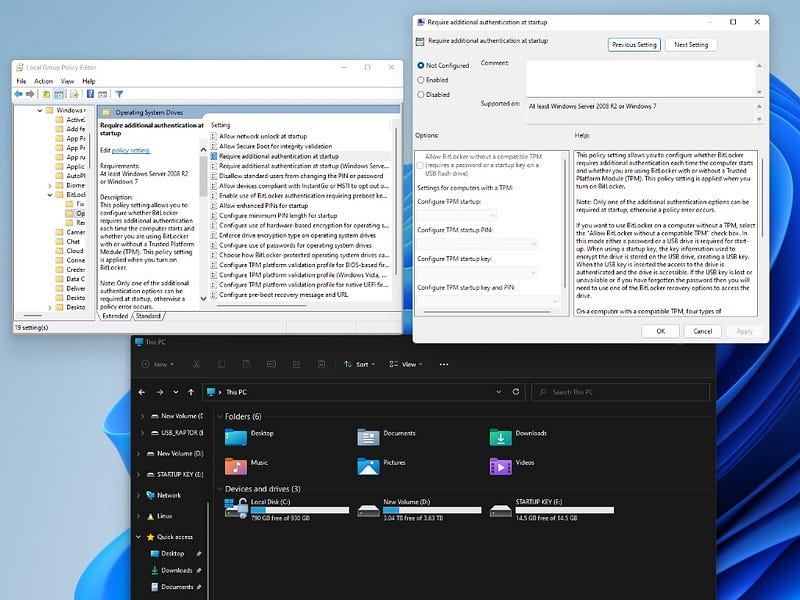Open the Configure TPM startup dropdown
Screen dimensions: 800x600
tap(457, 214)
